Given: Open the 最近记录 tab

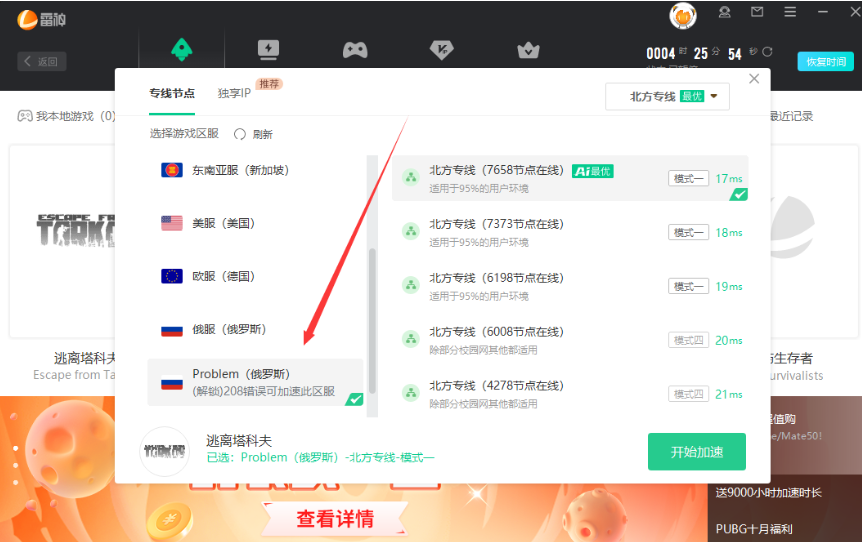Looking at the screenshot, I should tap(791, 116).
